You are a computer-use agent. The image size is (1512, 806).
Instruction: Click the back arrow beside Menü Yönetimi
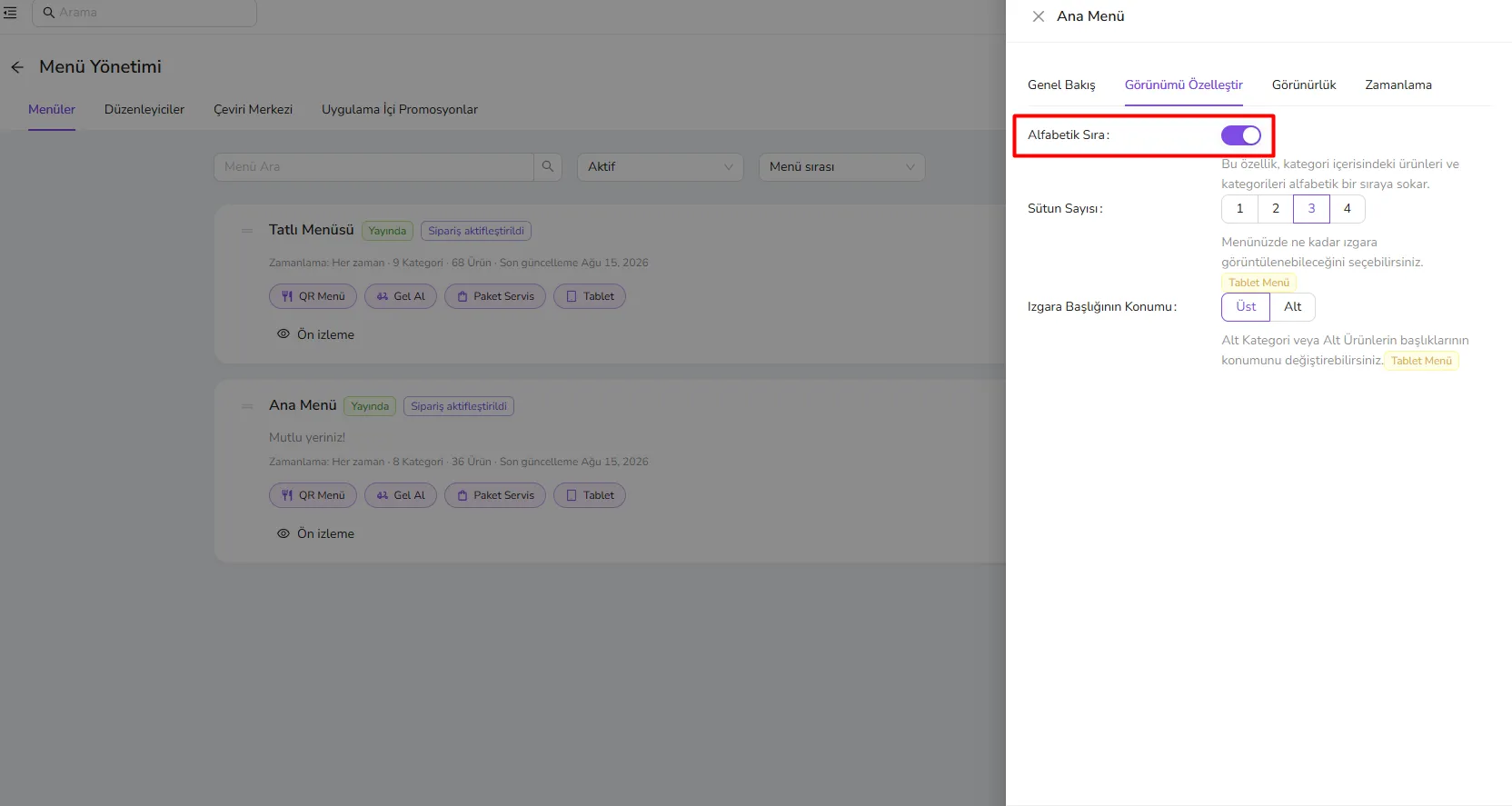pos(17,67)
